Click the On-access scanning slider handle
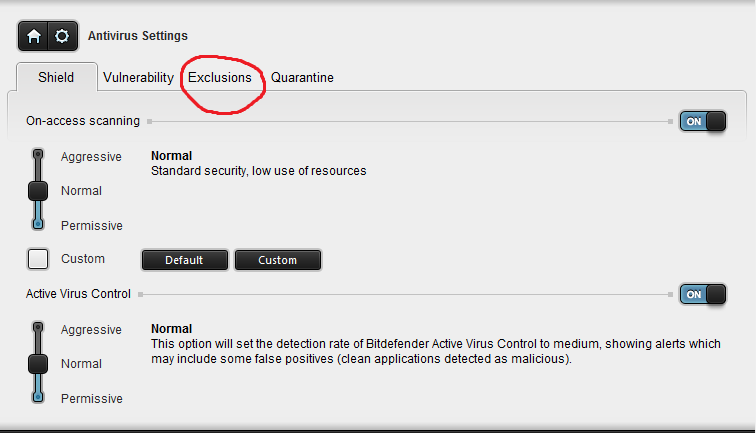This screenshot has height=433, width=756. pos(38,190)
